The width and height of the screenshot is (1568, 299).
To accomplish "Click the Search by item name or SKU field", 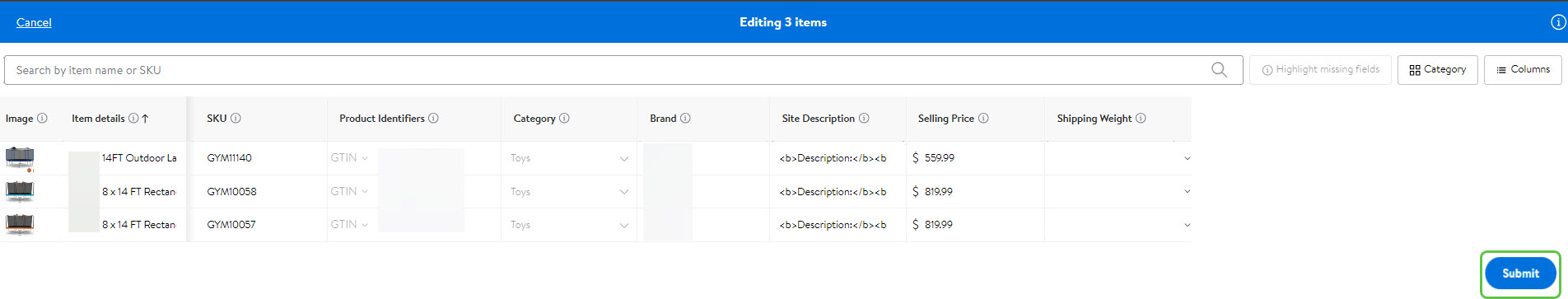I will pyautogui.click(x=608, y=70).
